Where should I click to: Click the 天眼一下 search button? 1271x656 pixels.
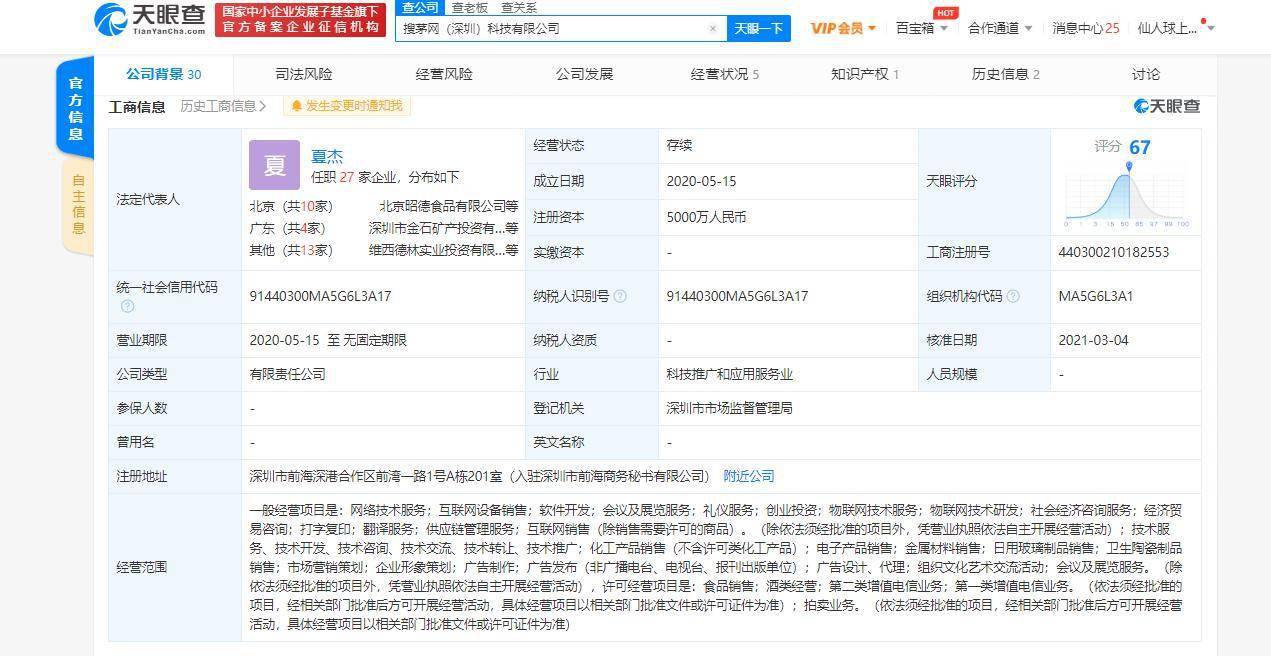coord(758,29)
